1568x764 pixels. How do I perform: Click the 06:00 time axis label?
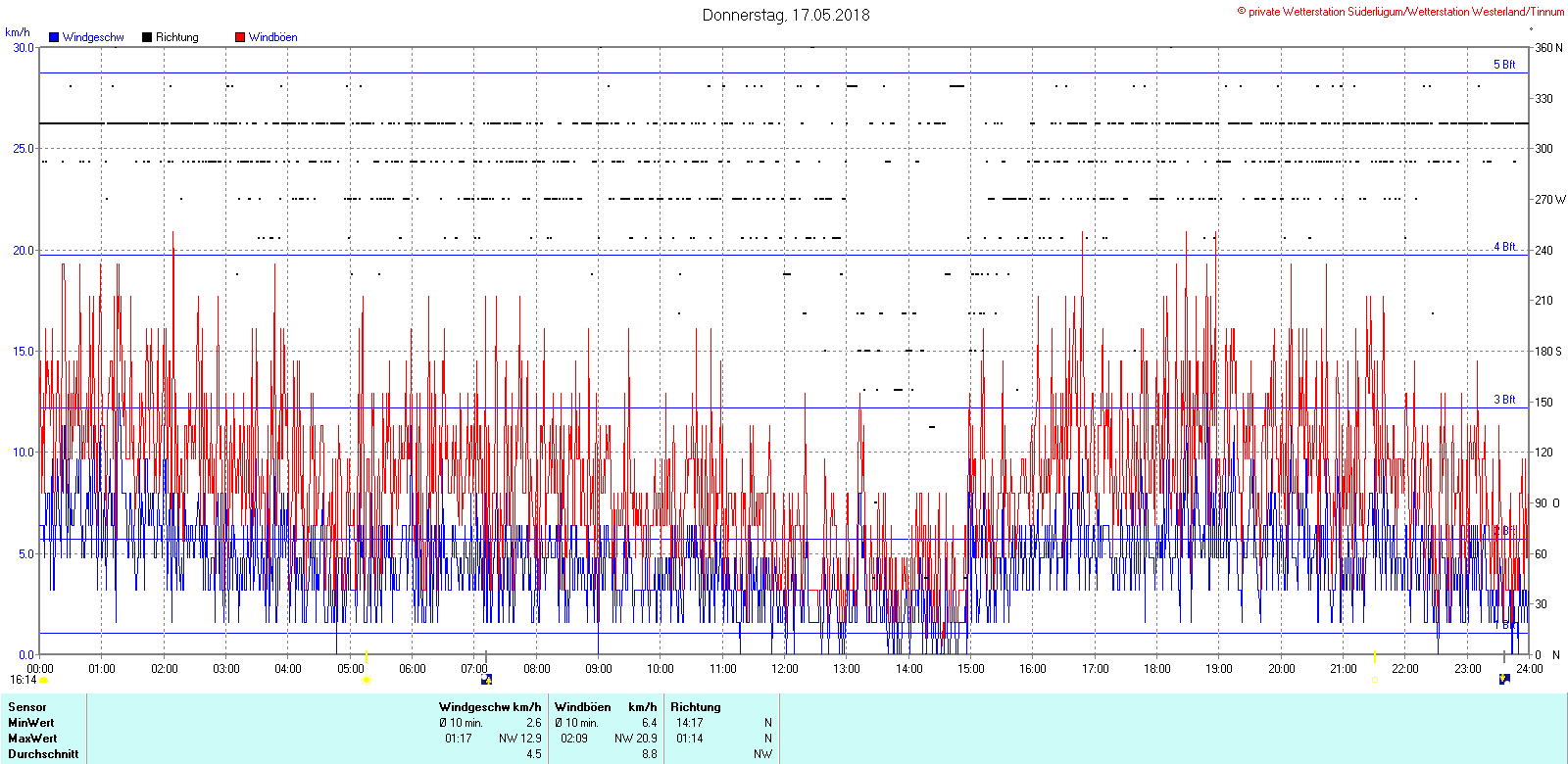(x=413, y=669)
